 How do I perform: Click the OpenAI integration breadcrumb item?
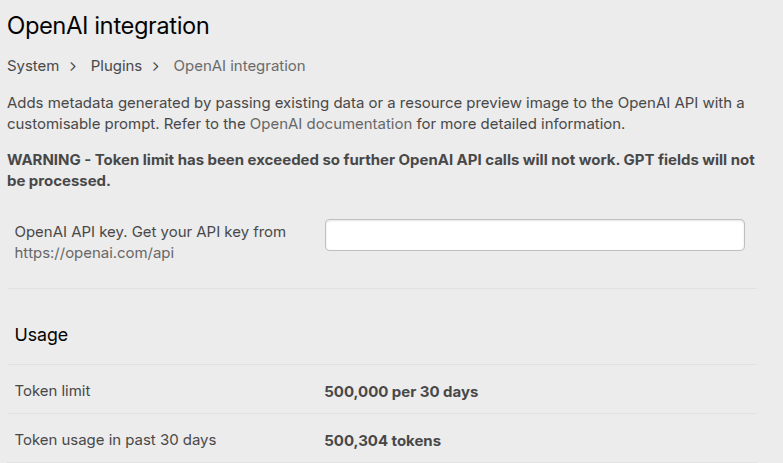(239, 66)
